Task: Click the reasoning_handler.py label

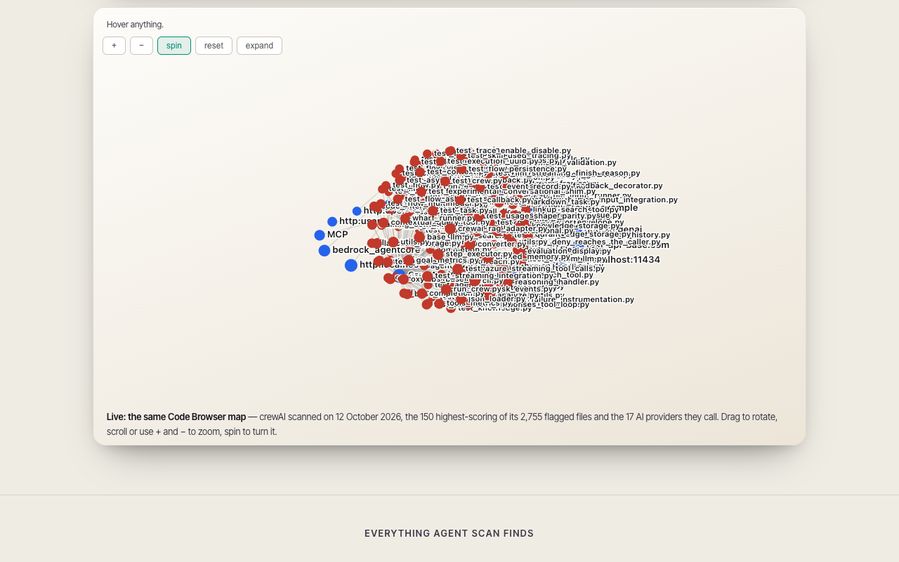Action: (x=557, y=282)
